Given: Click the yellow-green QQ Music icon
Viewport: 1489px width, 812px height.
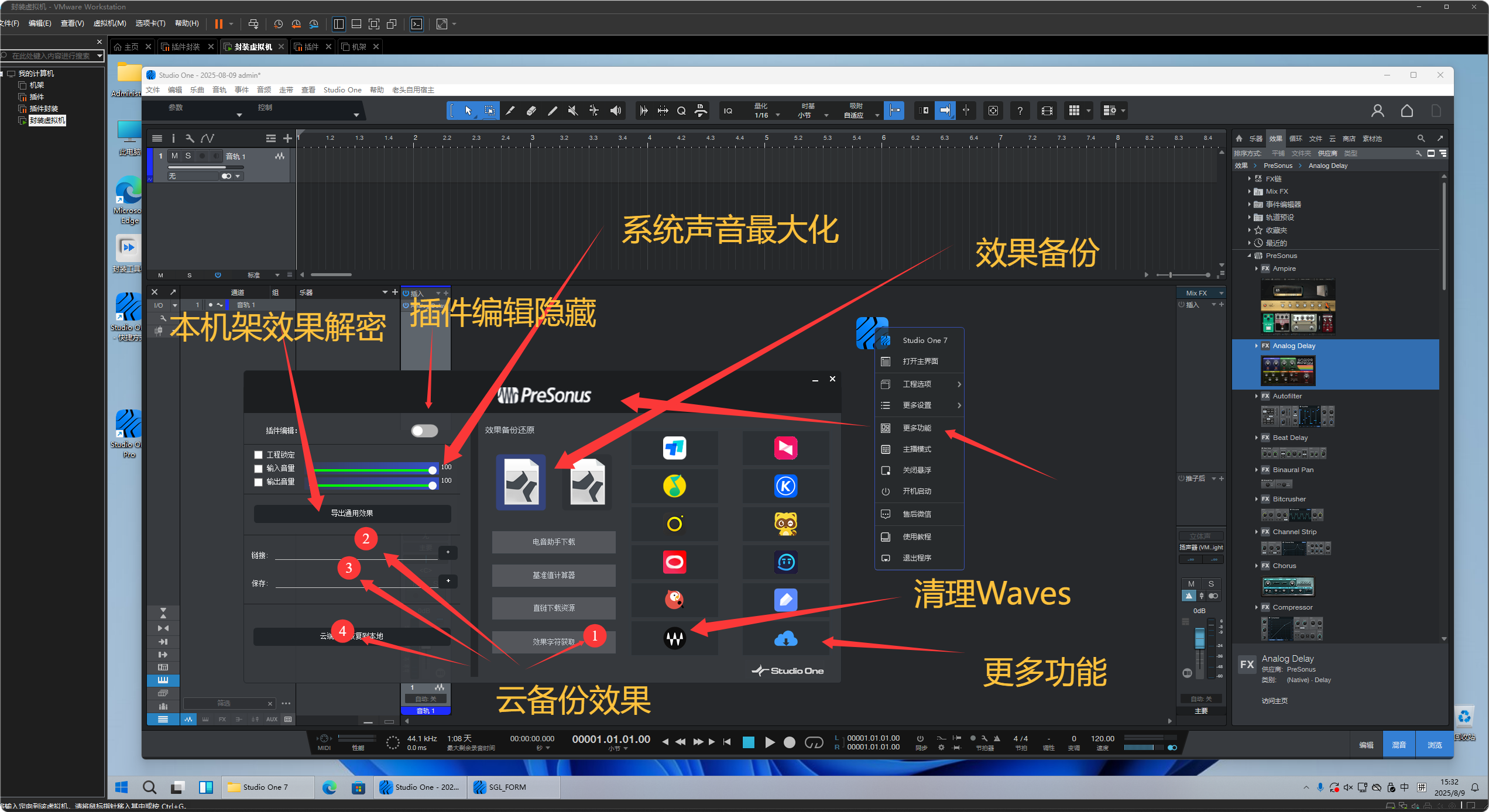Looking at the screenshot, I should click(674, 486).
